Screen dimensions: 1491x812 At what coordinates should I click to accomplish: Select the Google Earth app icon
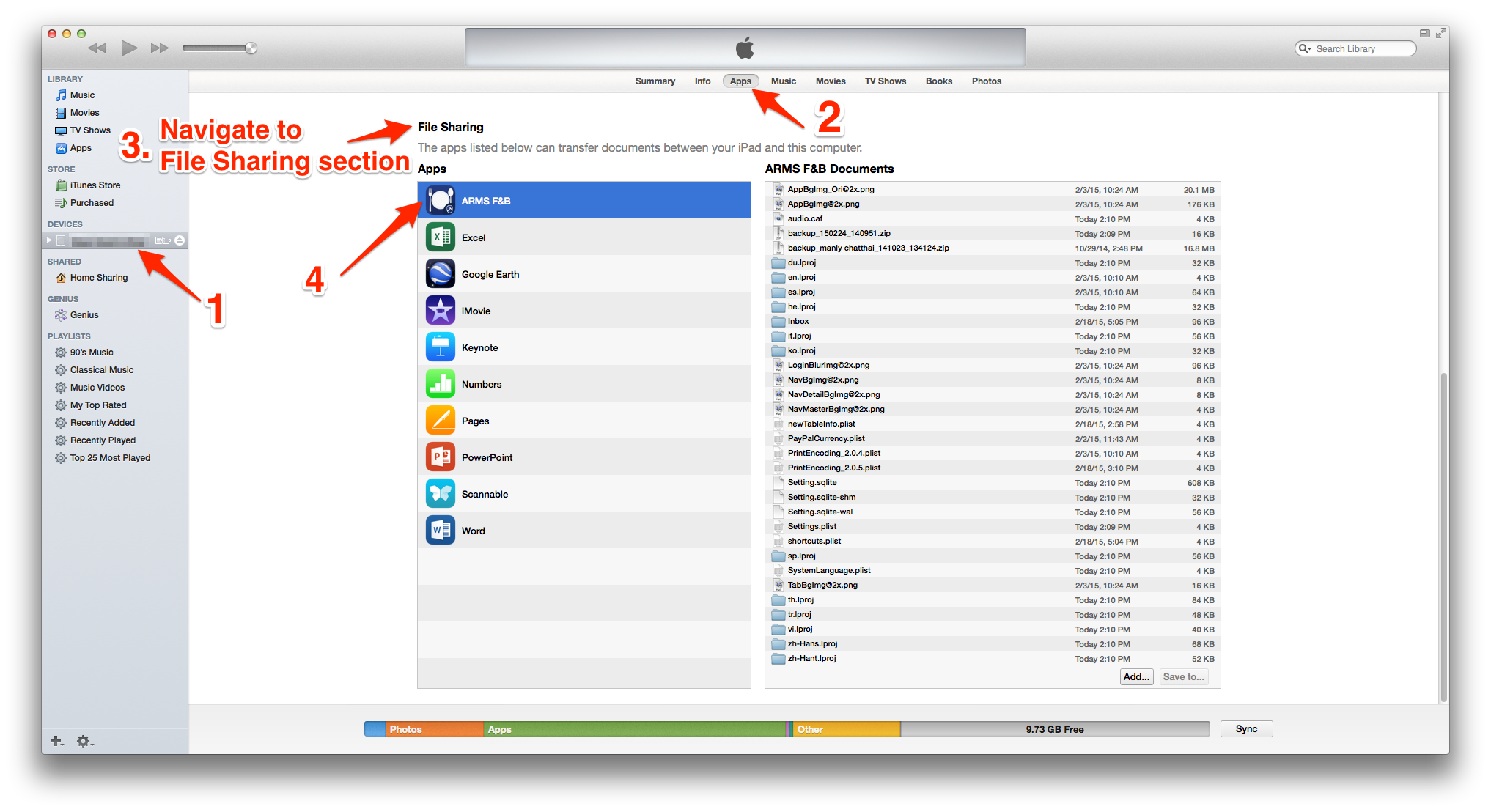(x=440, y=274)
